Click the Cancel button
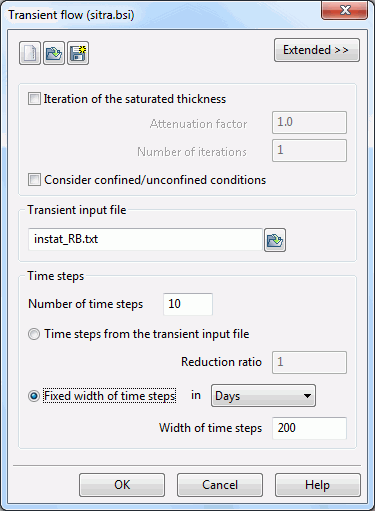This screenshot has height=511, width=375. point(220,485)
